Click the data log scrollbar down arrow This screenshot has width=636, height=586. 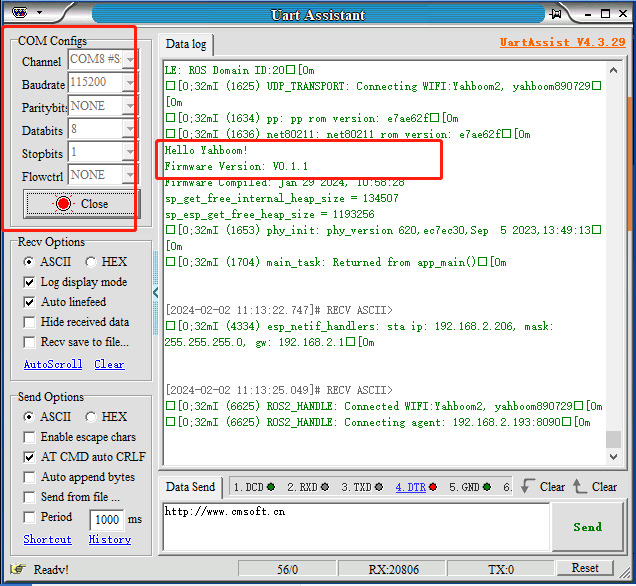click(x=613, y=457)
